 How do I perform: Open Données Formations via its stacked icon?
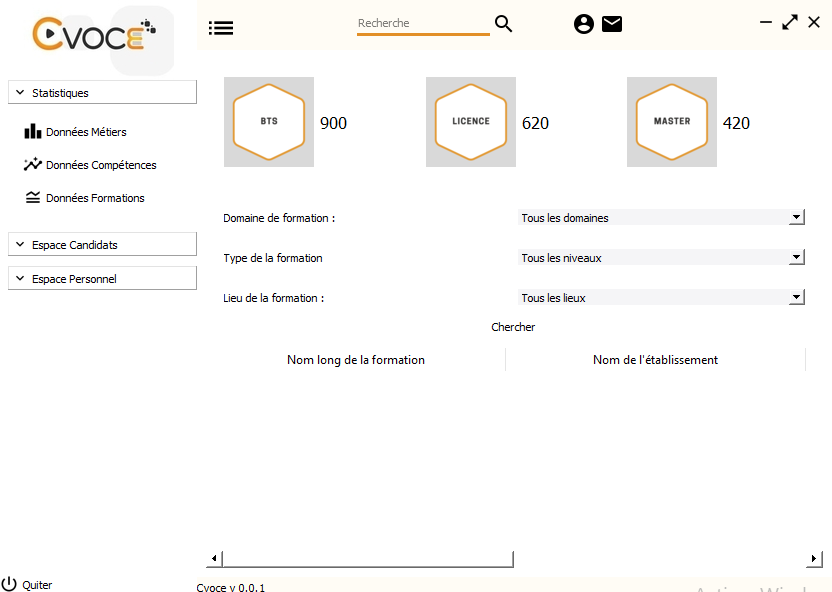pos(33,197)
